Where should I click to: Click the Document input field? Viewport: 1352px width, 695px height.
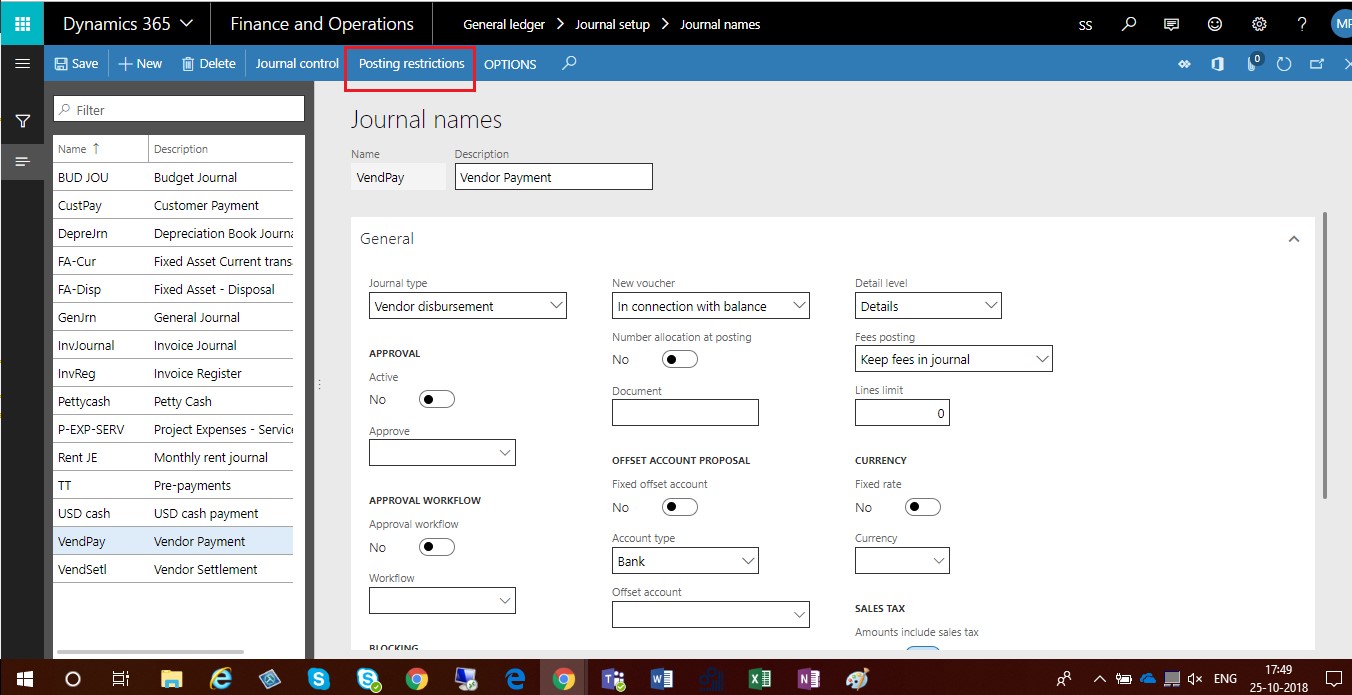click(x=685, y=412)
